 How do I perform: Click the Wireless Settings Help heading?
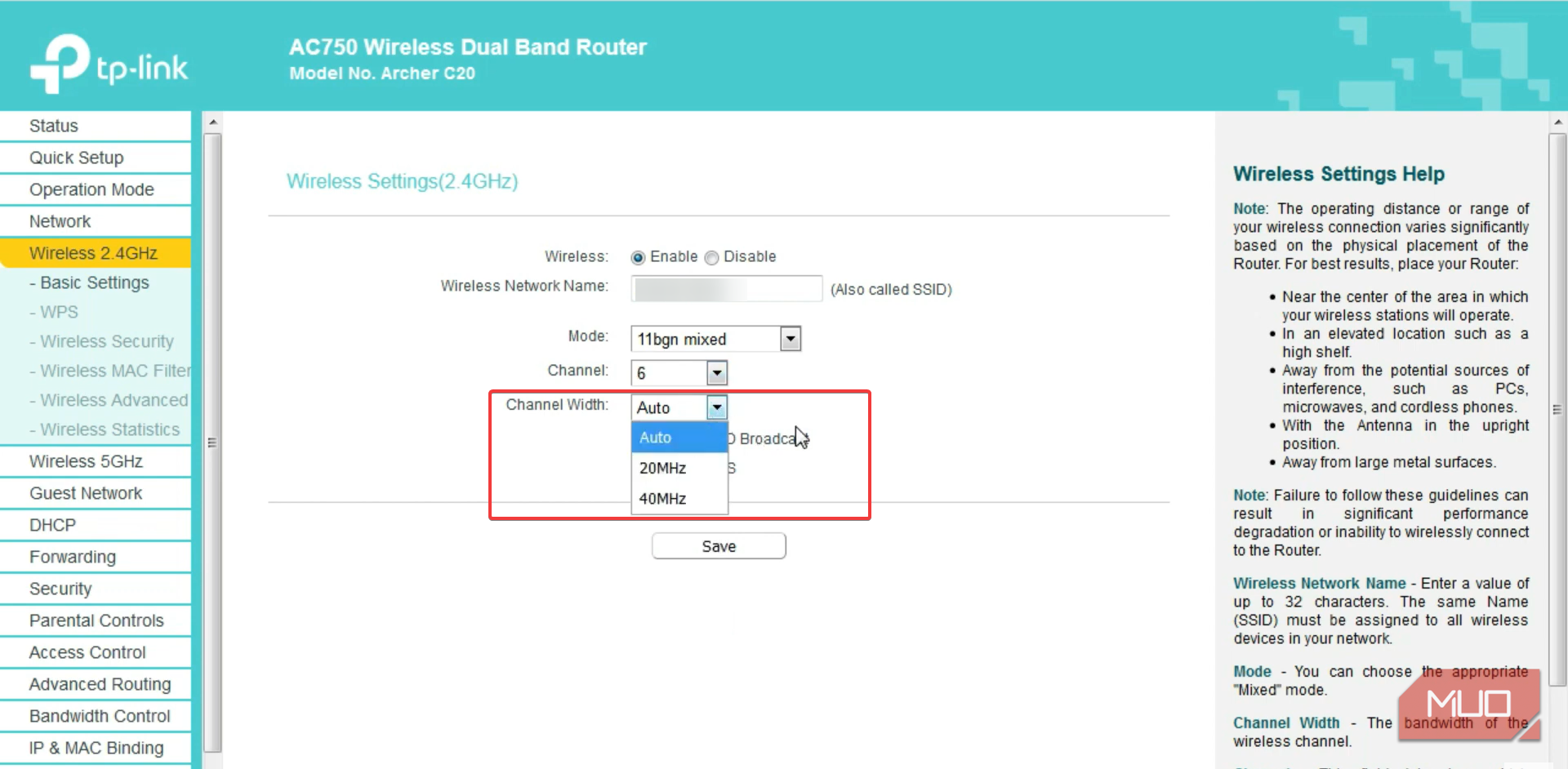(x=1339, y=174)
